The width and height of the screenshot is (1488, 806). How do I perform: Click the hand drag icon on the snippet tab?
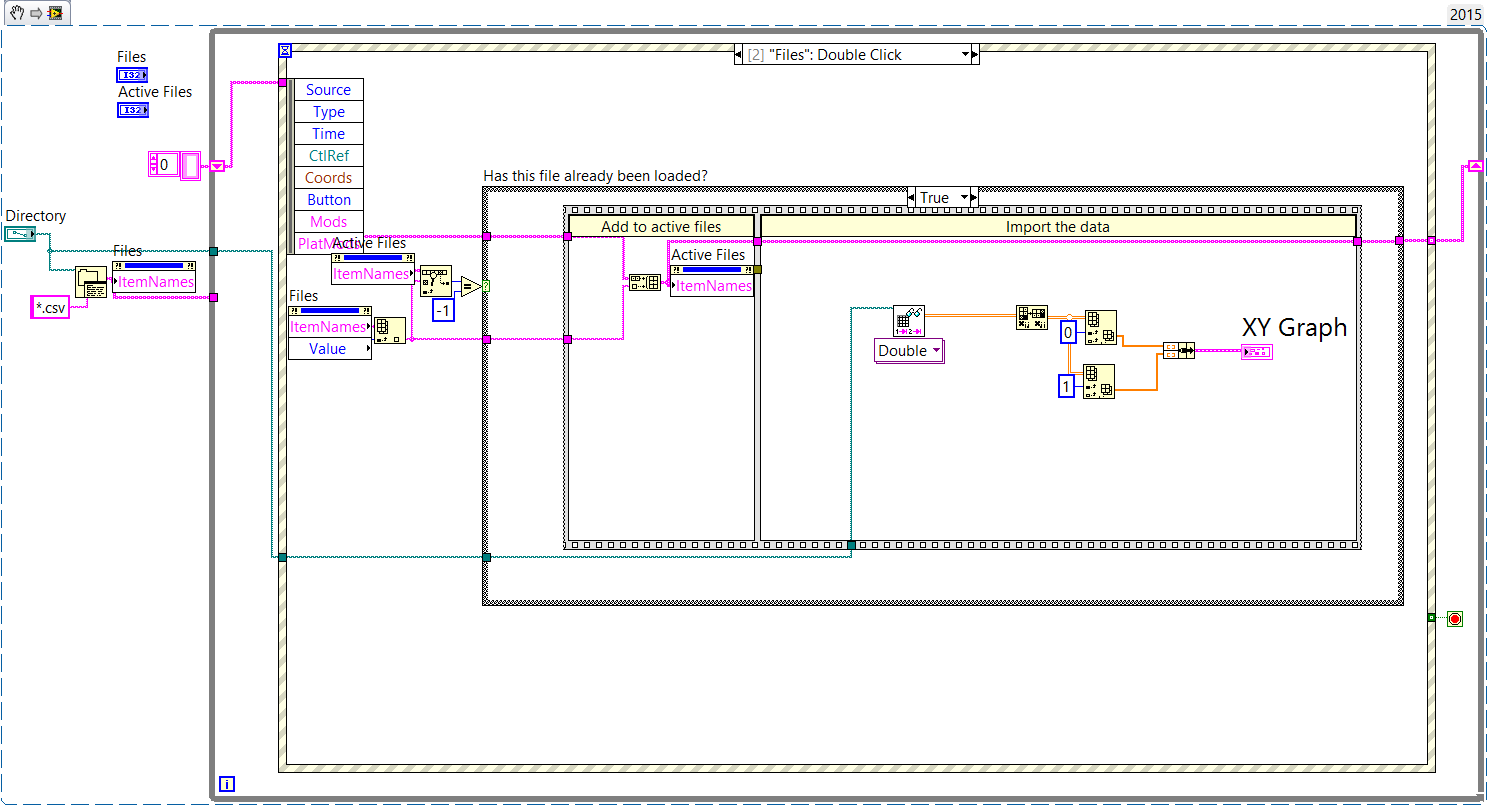[x=15, y=12]
